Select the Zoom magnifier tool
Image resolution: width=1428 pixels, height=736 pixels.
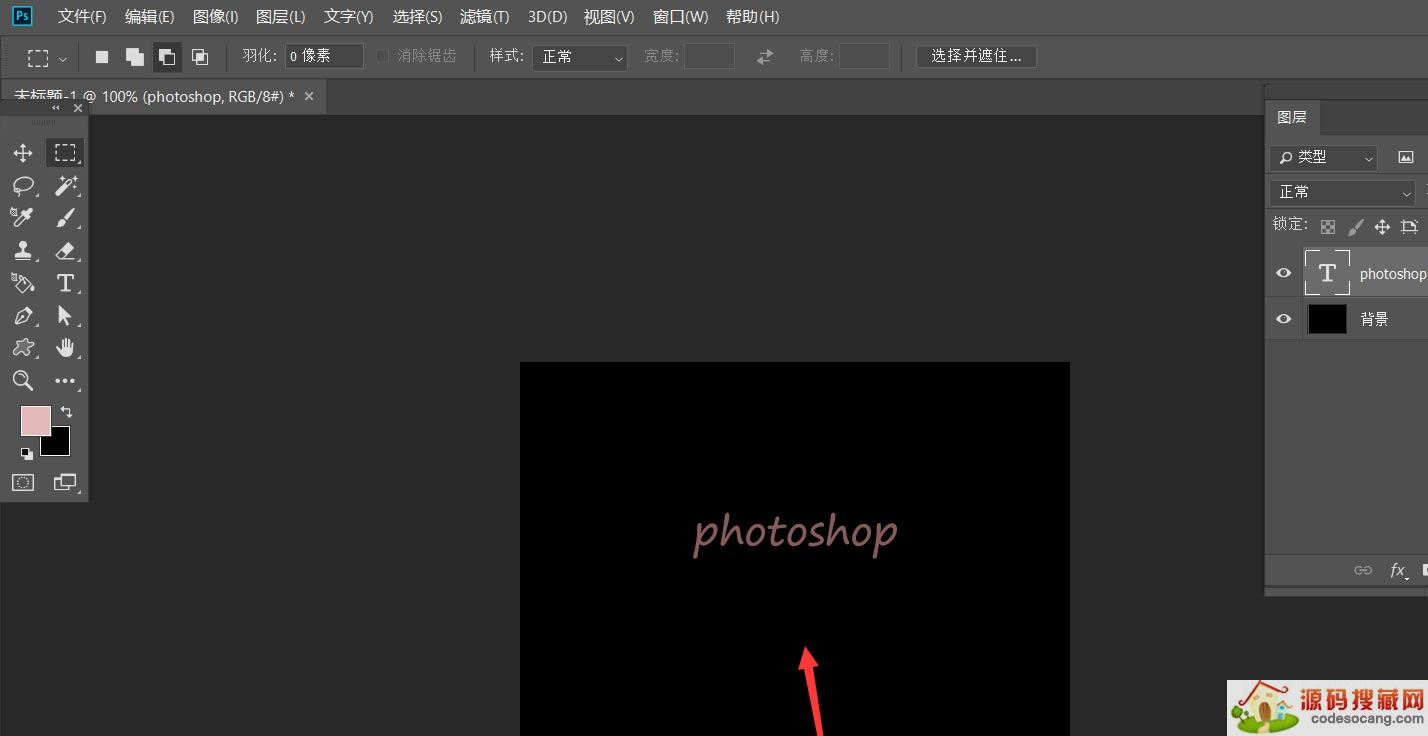(23, 380)
